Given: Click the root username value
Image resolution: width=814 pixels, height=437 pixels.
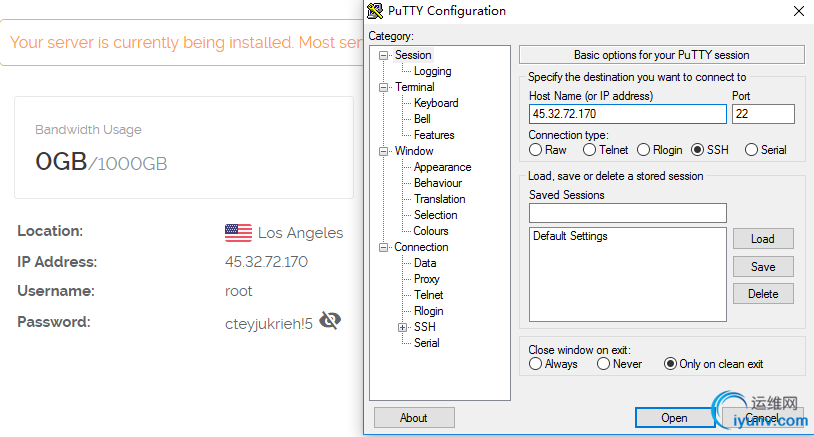Looking at the screenshot, I should pos(238,291).
